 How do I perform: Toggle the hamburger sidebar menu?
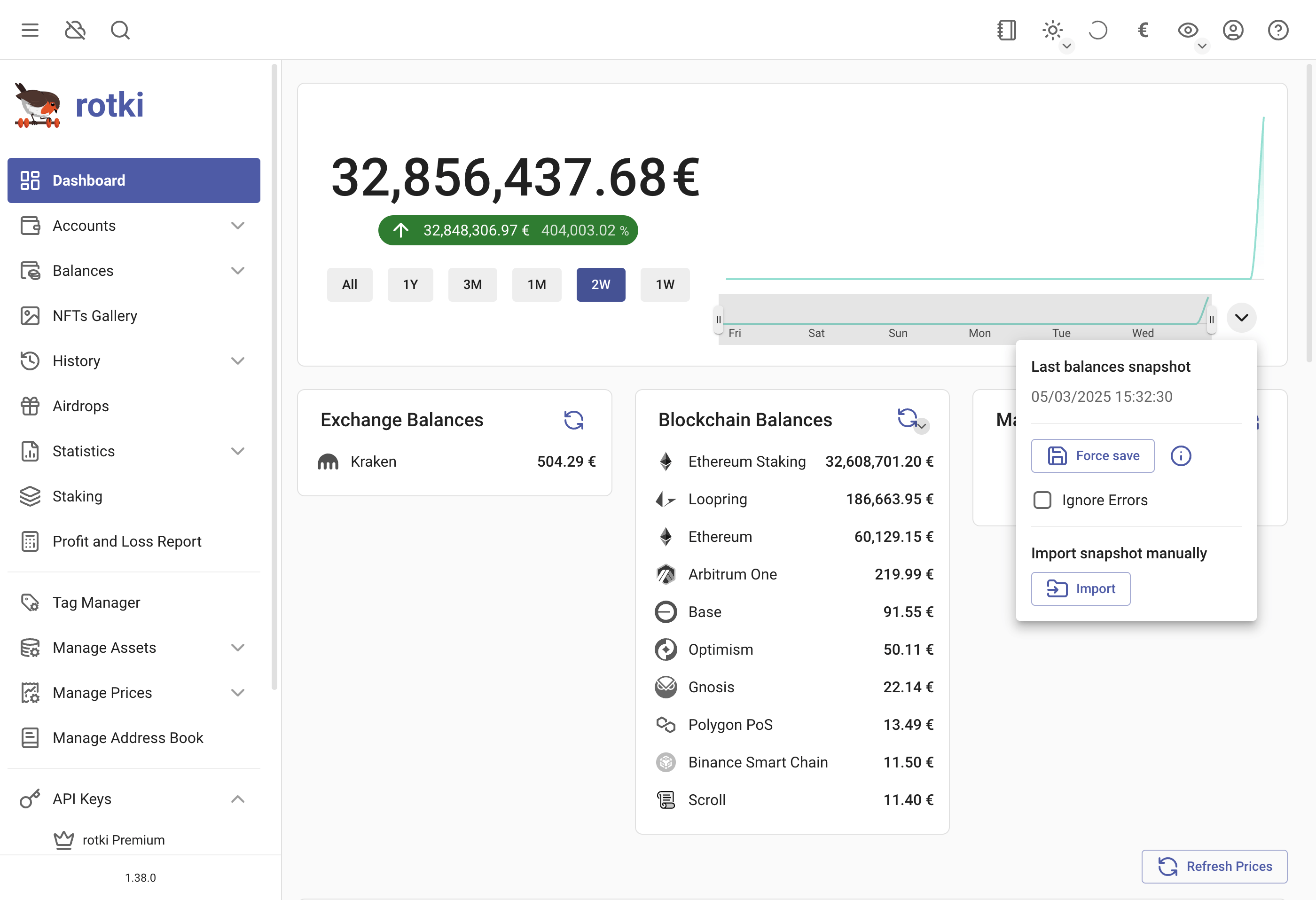pyautogui.click(x=30, y=30)
